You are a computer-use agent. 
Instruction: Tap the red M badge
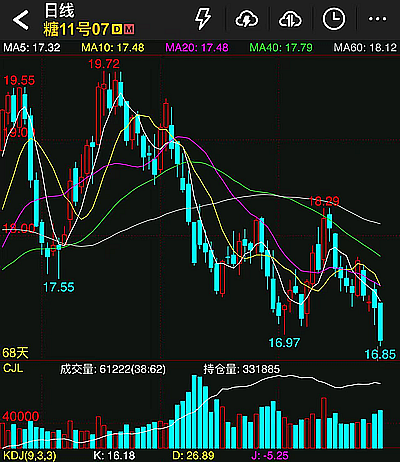(x=129, y=29)
